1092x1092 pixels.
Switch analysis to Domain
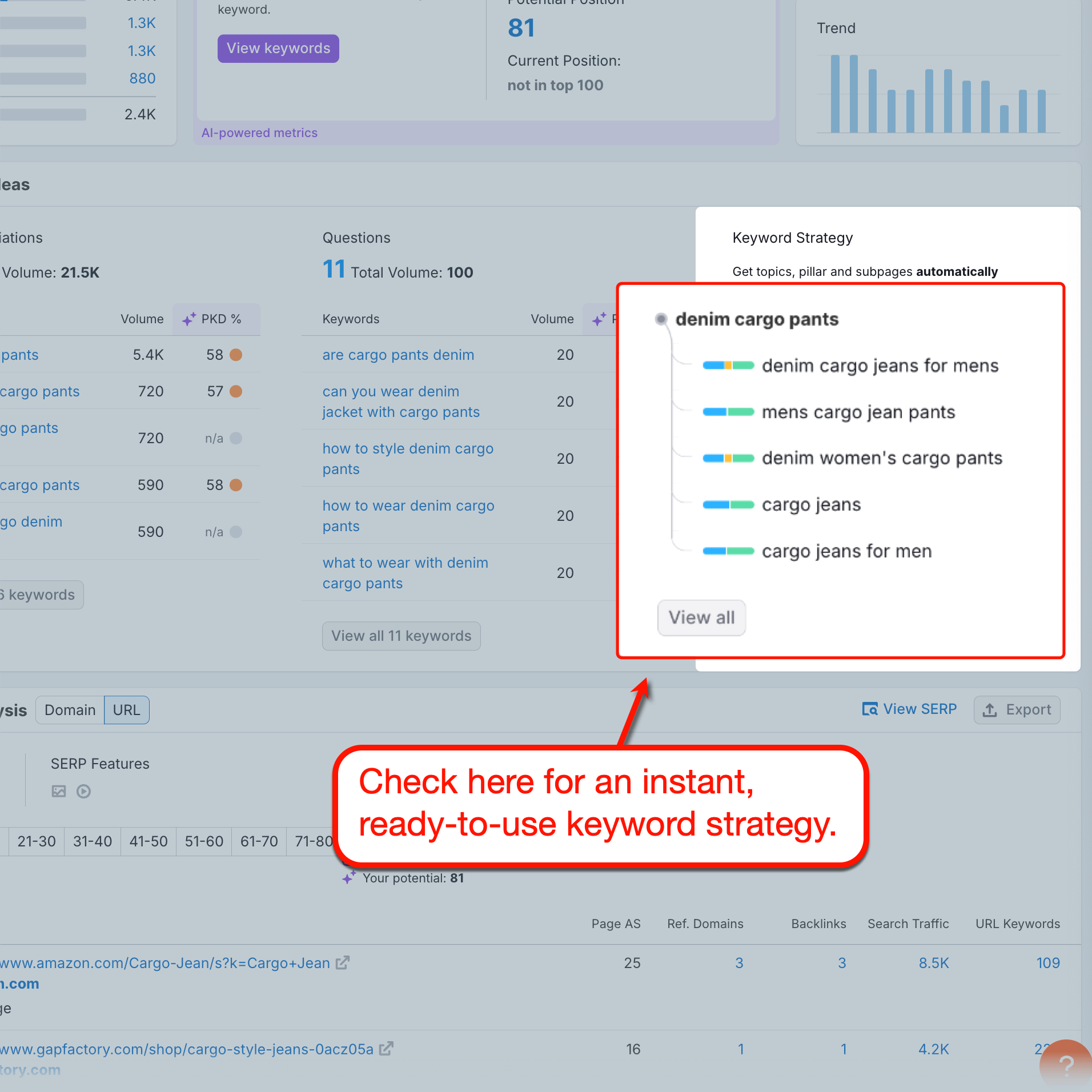point(70,710)
